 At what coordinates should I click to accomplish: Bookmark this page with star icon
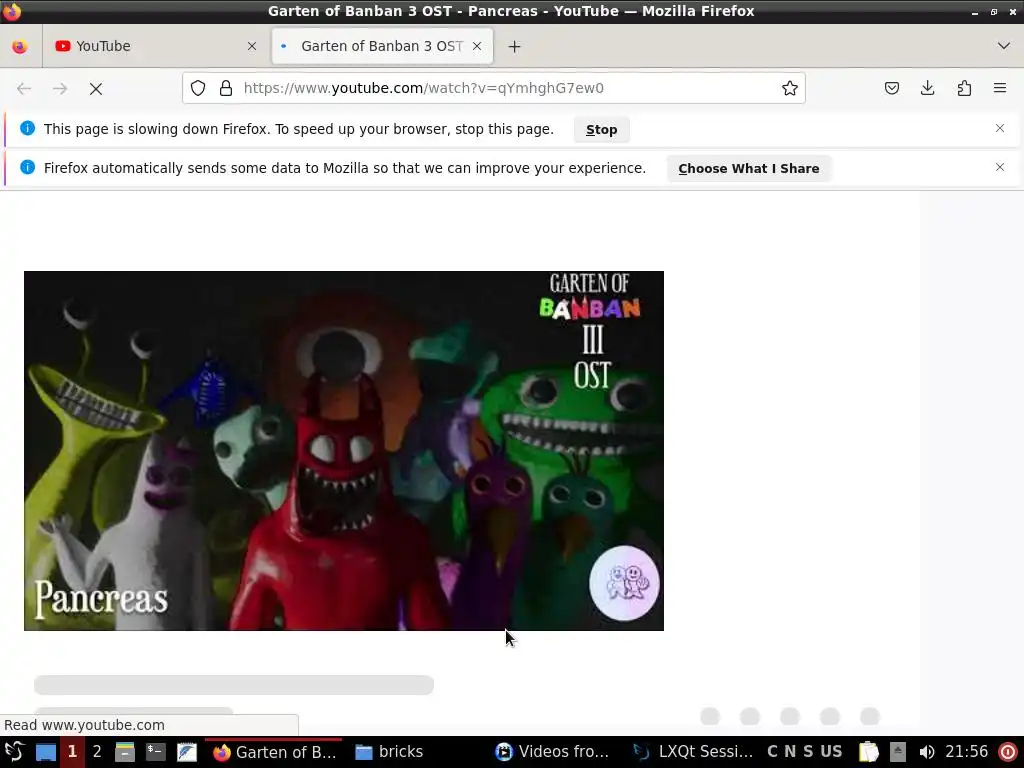click(x=790, y=88)
